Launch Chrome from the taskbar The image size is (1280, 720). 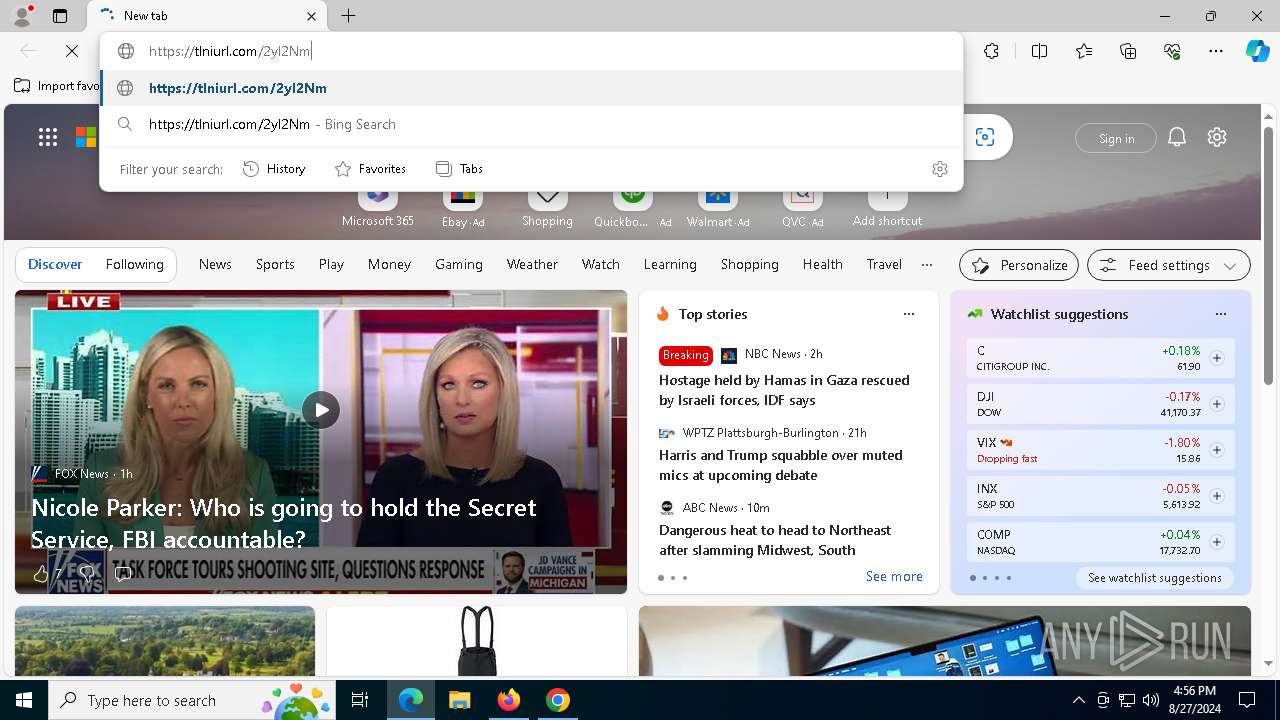[558, 700]
